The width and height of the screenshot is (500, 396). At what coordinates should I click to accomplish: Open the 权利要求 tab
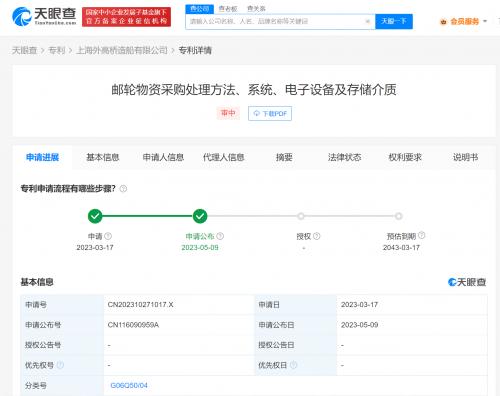click(405, 157)
